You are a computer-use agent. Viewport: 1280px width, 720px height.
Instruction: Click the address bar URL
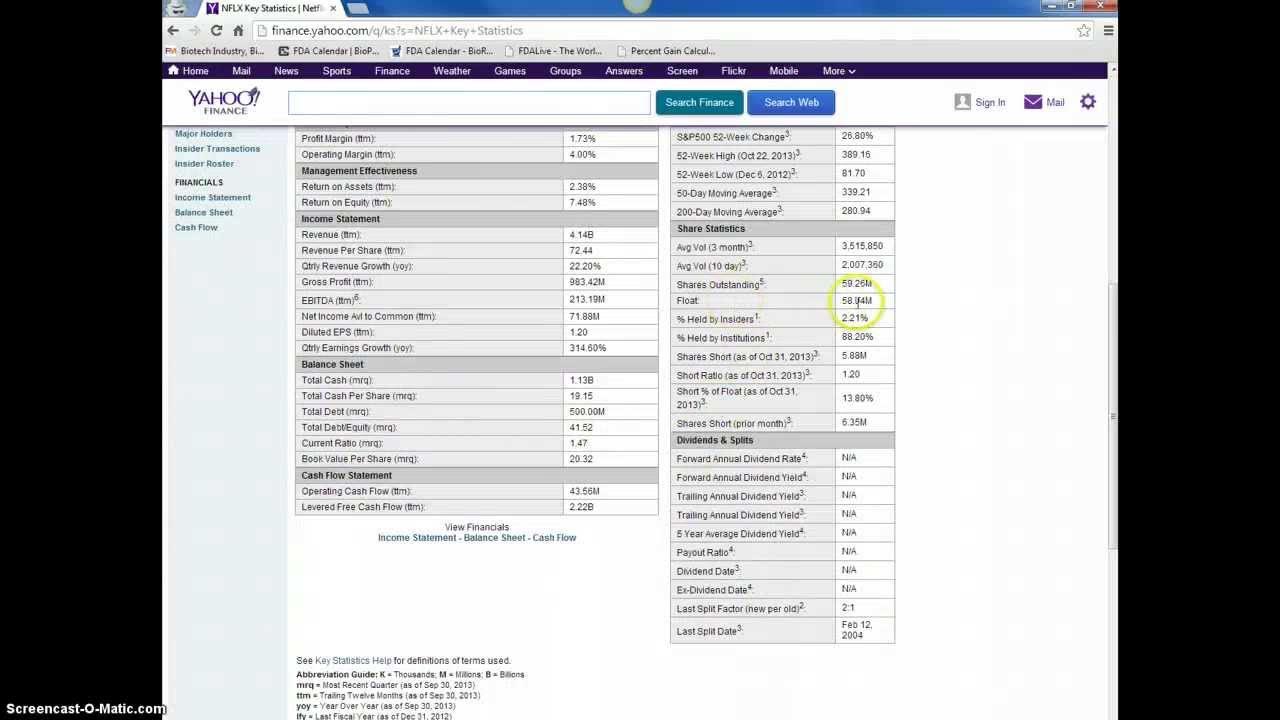click(397, 31)
